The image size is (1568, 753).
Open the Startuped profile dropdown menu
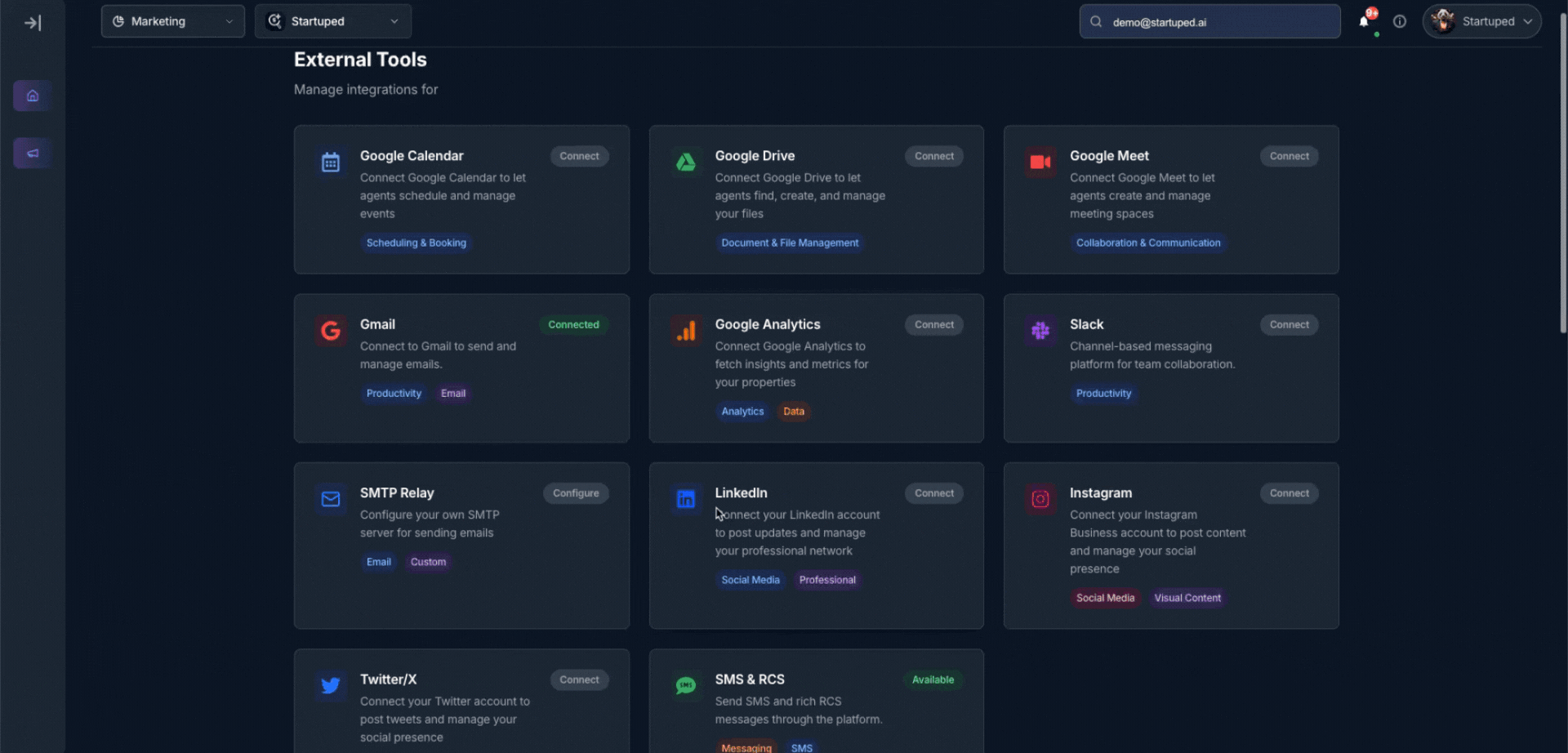(1481, 21)
